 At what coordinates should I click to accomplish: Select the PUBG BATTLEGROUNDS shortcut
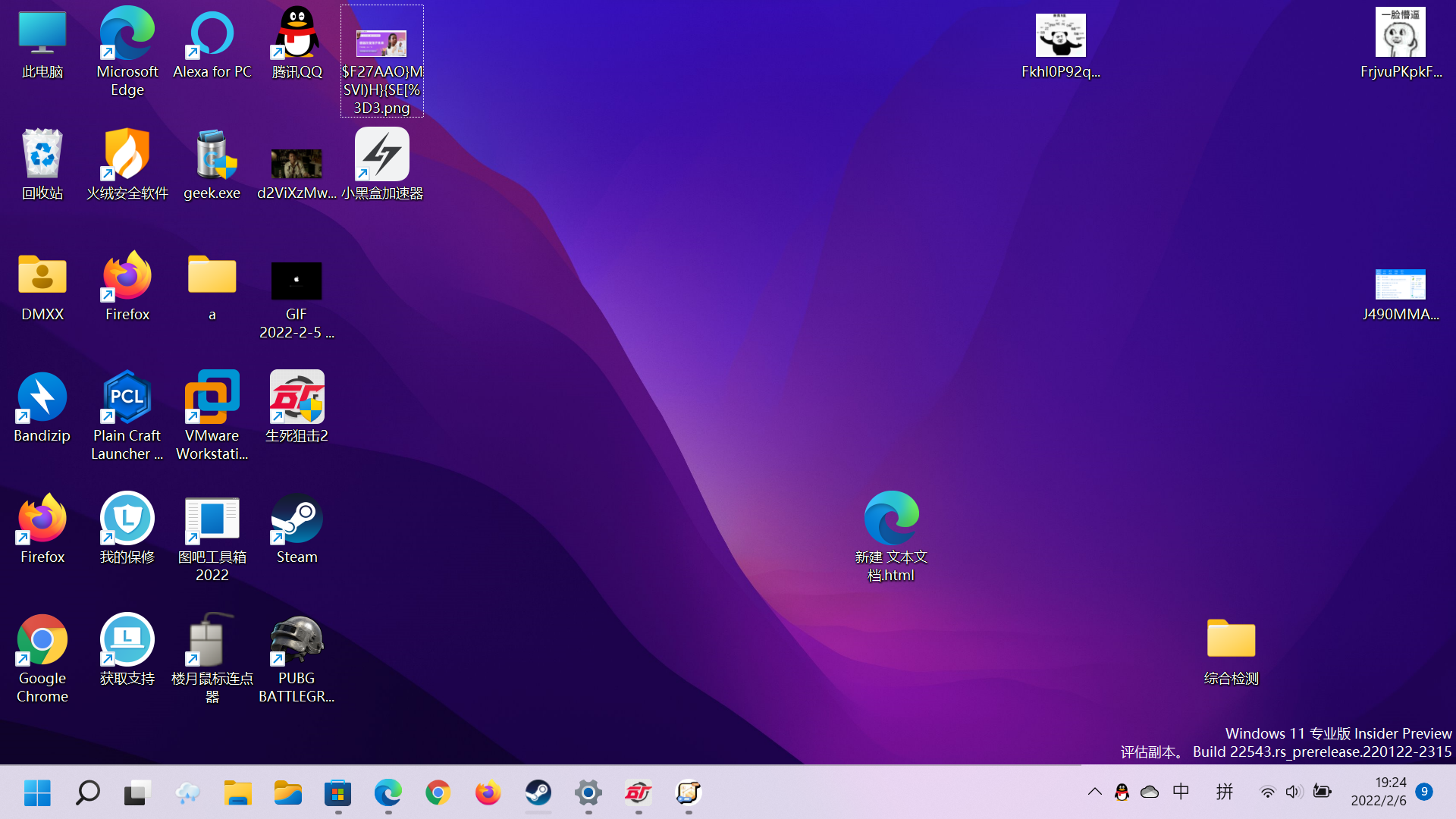(x=297, y=659)
